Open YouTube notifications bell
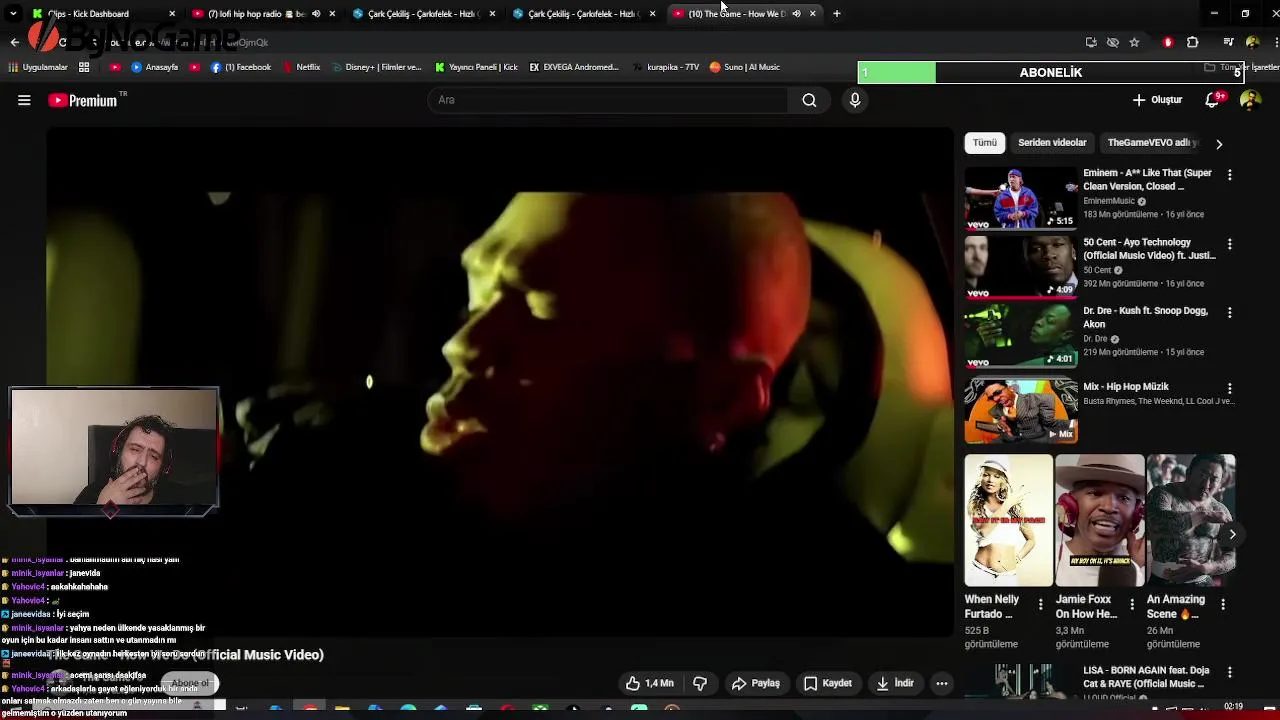 [1212, 100]
